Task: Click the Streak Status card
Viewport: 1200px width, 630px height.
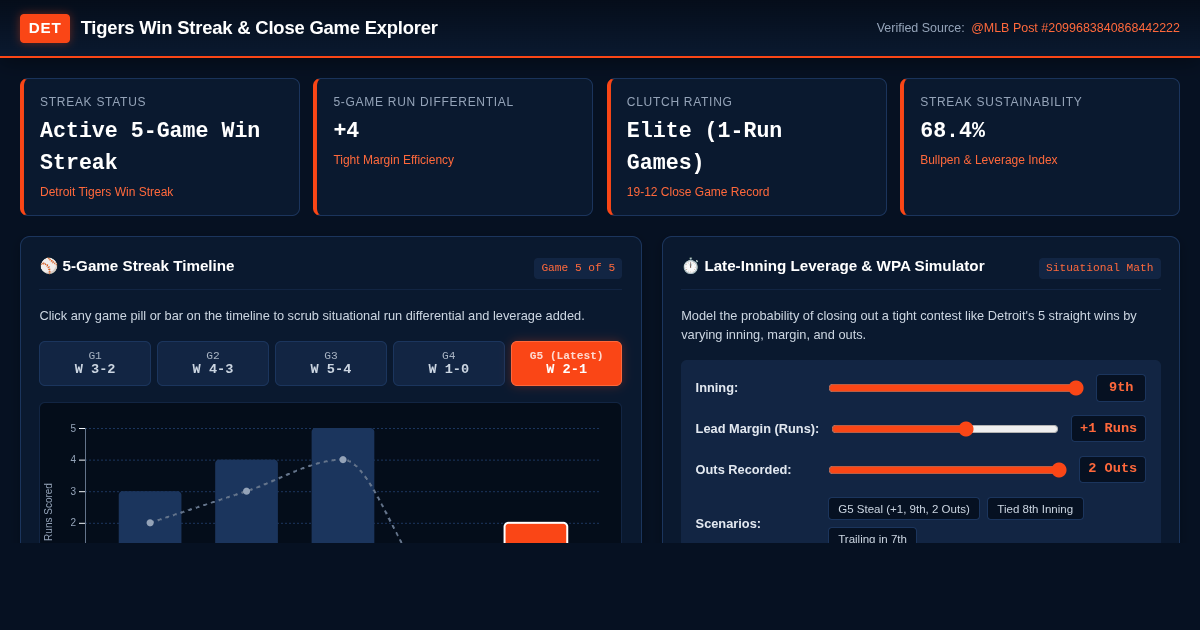Action: coord(160,147)
